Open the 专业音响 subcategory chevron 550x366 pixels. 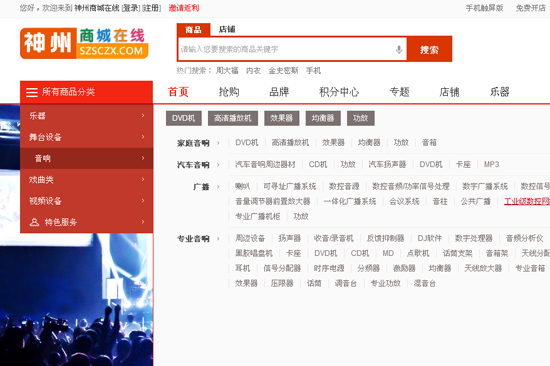(218, 239)
